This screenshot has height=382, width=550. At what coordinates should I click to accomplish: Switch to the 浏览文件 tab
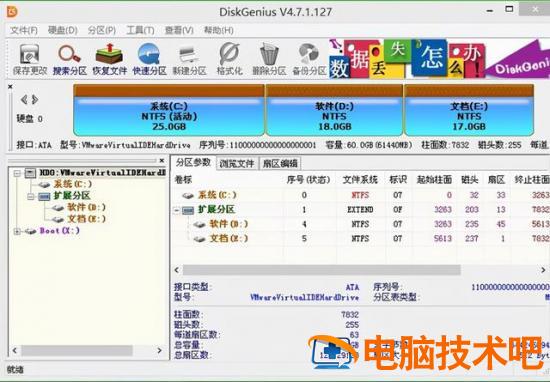pos(237,163)
